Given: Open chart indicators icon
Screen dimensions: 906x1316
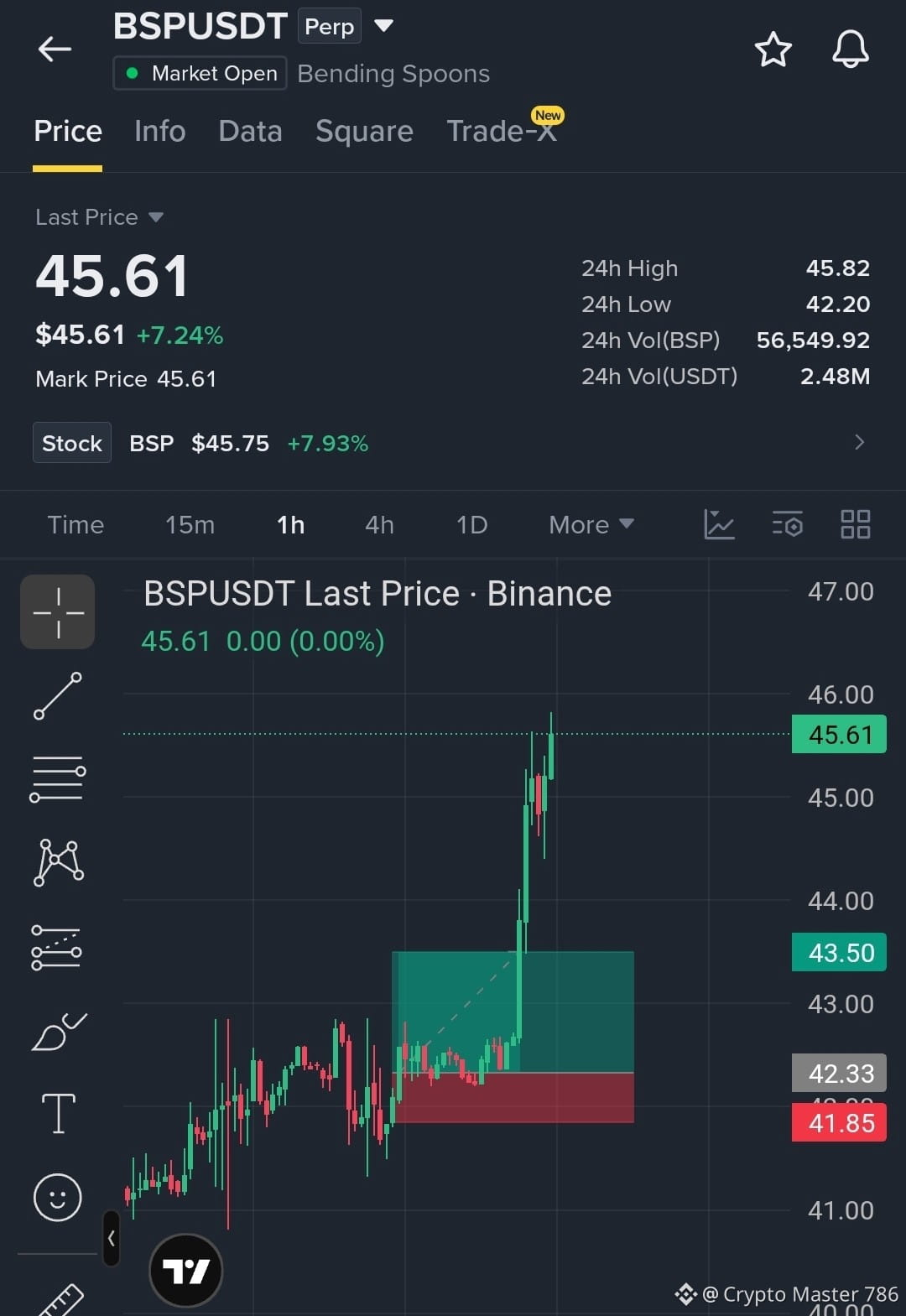Looking at the screenshot, I should [x=719, y=525].
